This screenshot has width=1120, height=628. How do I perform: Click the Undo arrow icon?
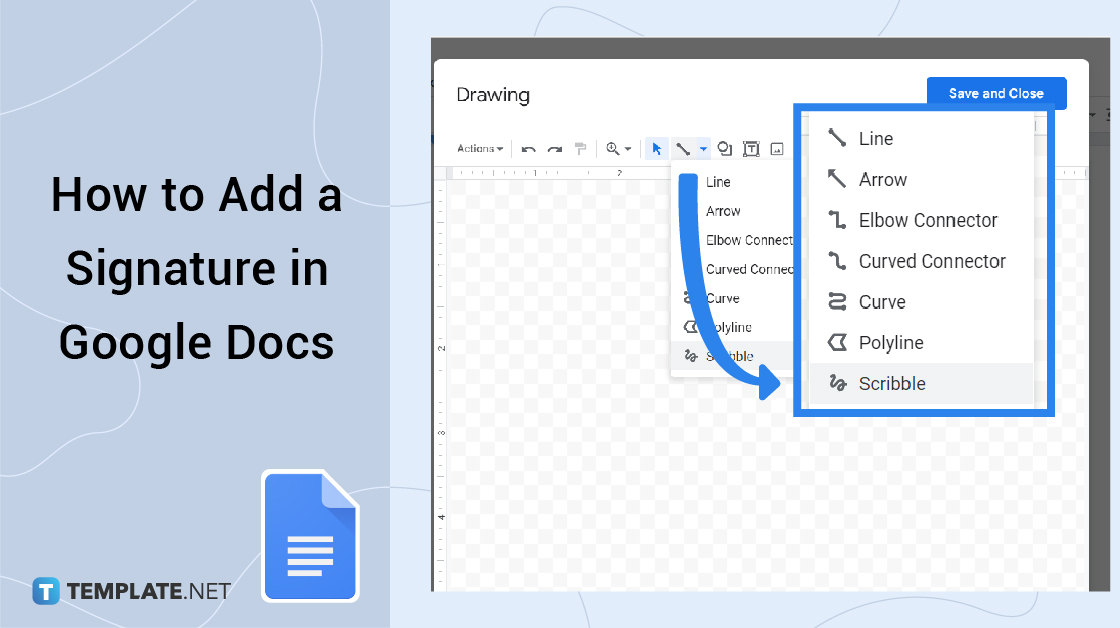pyautogui.click(x=529, y=149)
